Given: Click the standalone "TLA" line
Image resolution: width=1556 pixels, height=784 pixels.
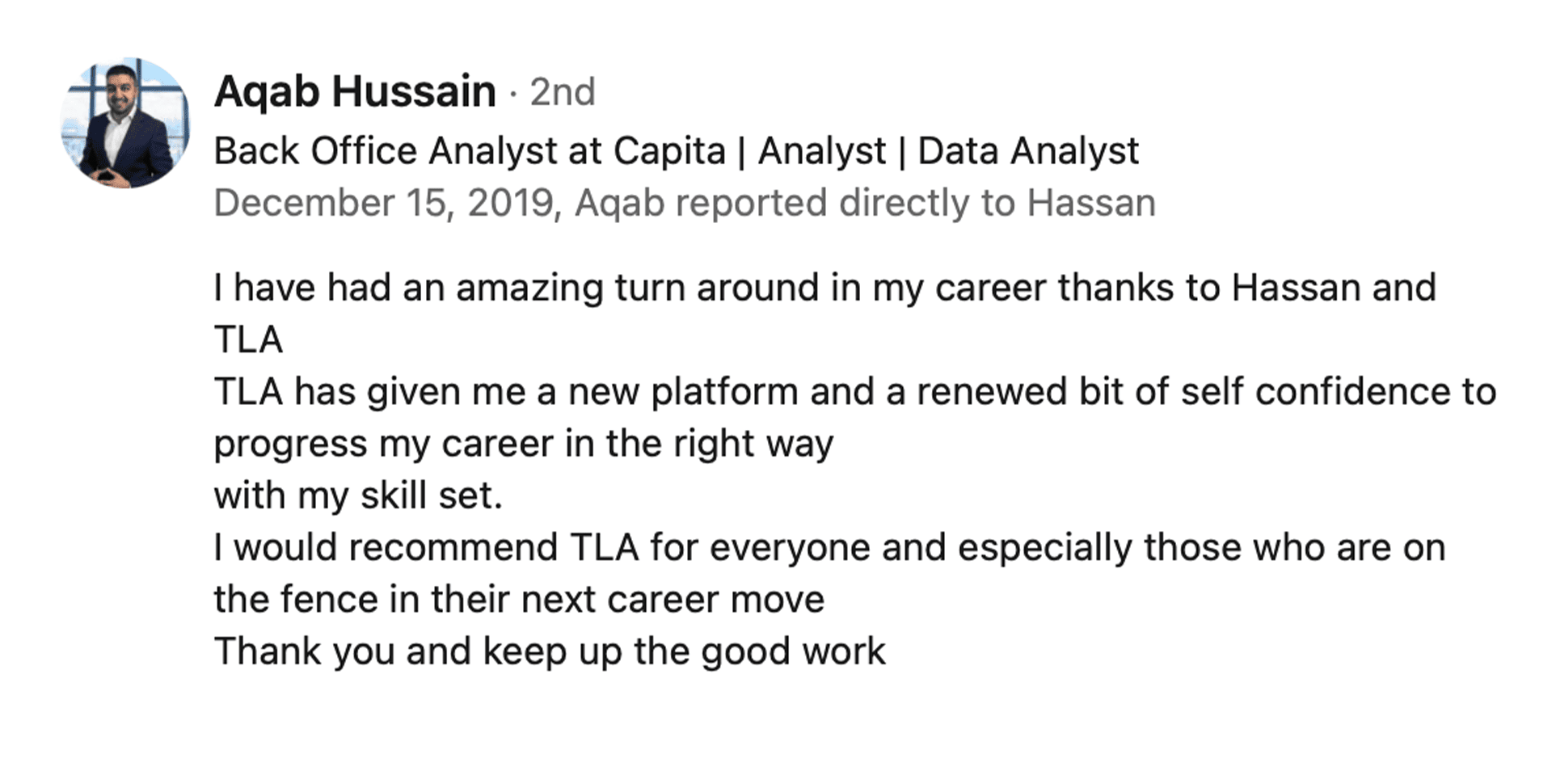Looking at the screenshot, I should click(x=248, y=340).
